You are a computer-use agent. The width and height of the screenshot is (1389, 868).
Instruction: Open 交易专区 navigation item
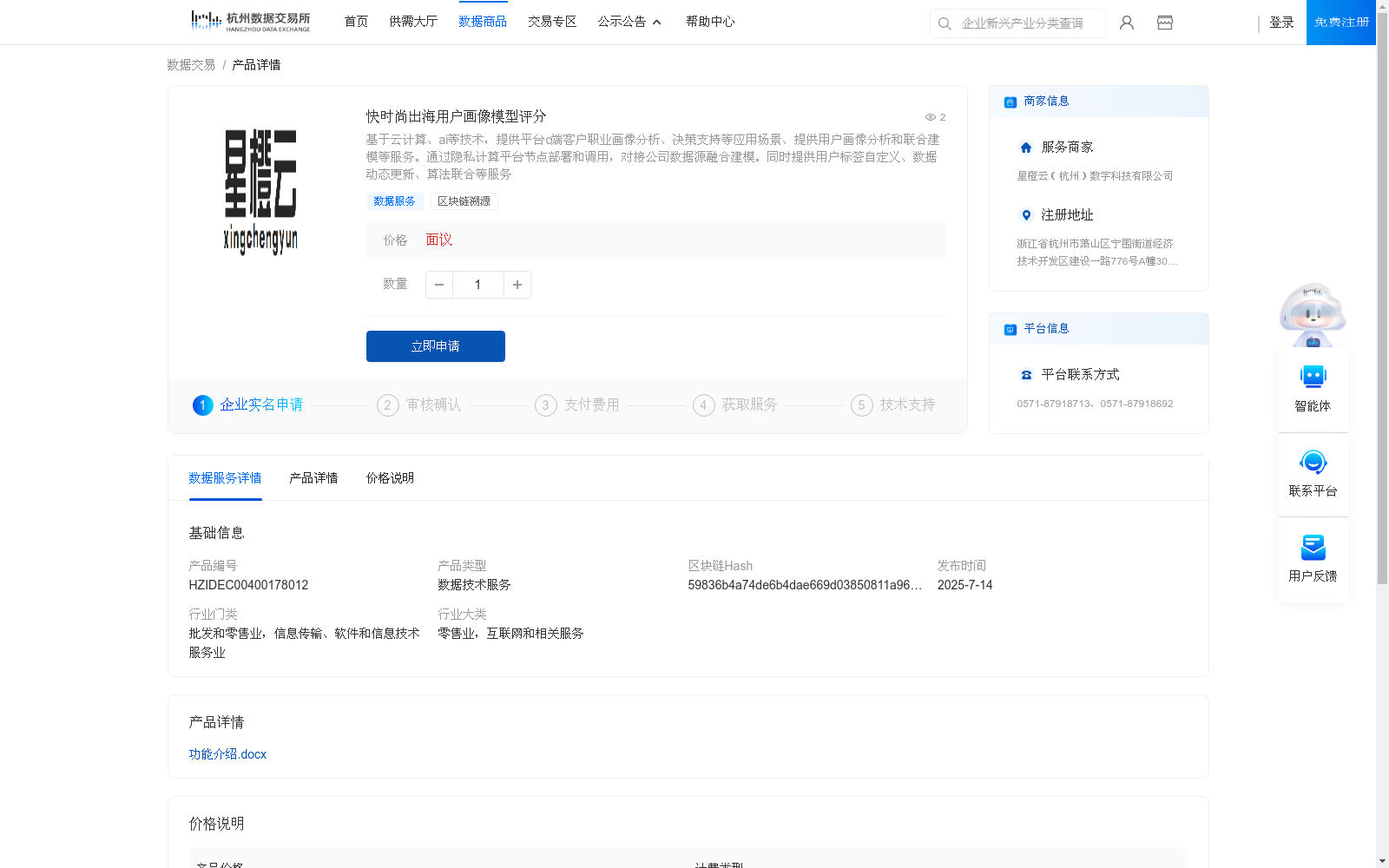552,22
